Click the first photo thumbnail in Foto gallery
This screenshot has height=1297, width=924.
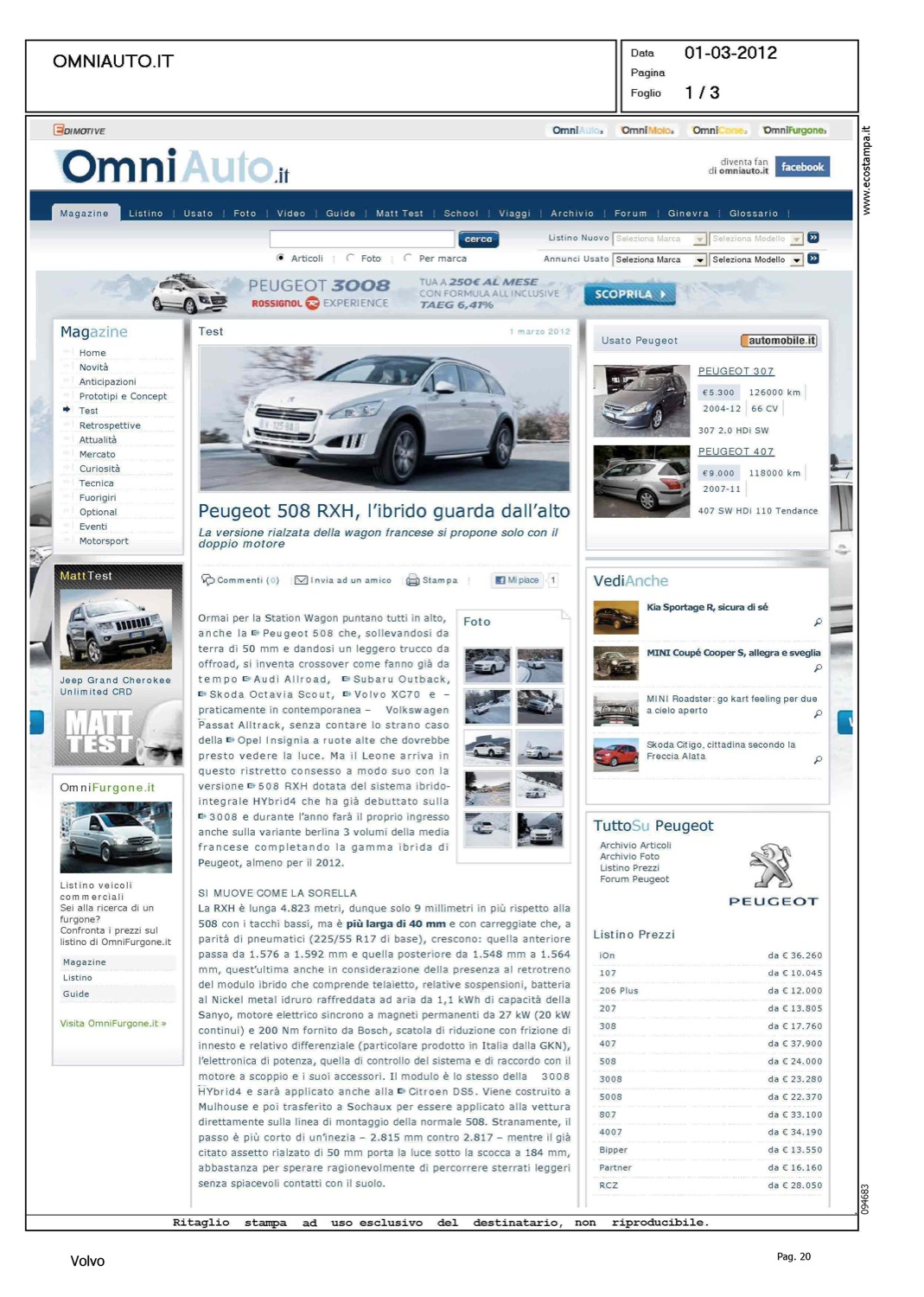pos(487,666)
